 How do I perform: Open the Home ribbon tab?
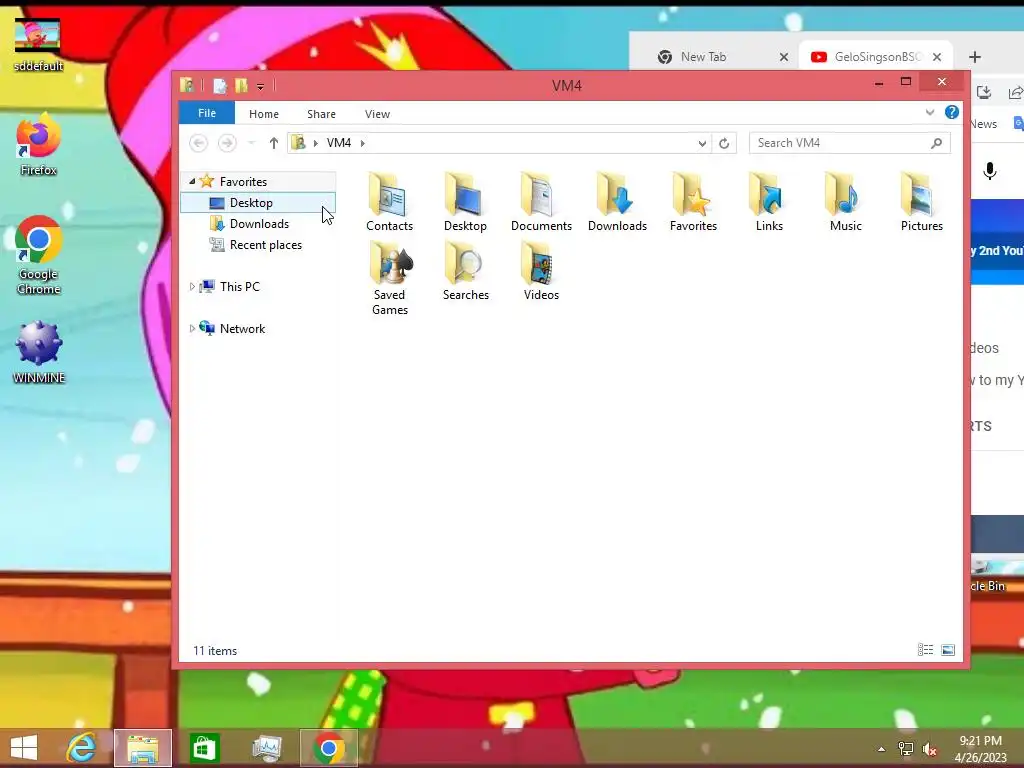264,114
